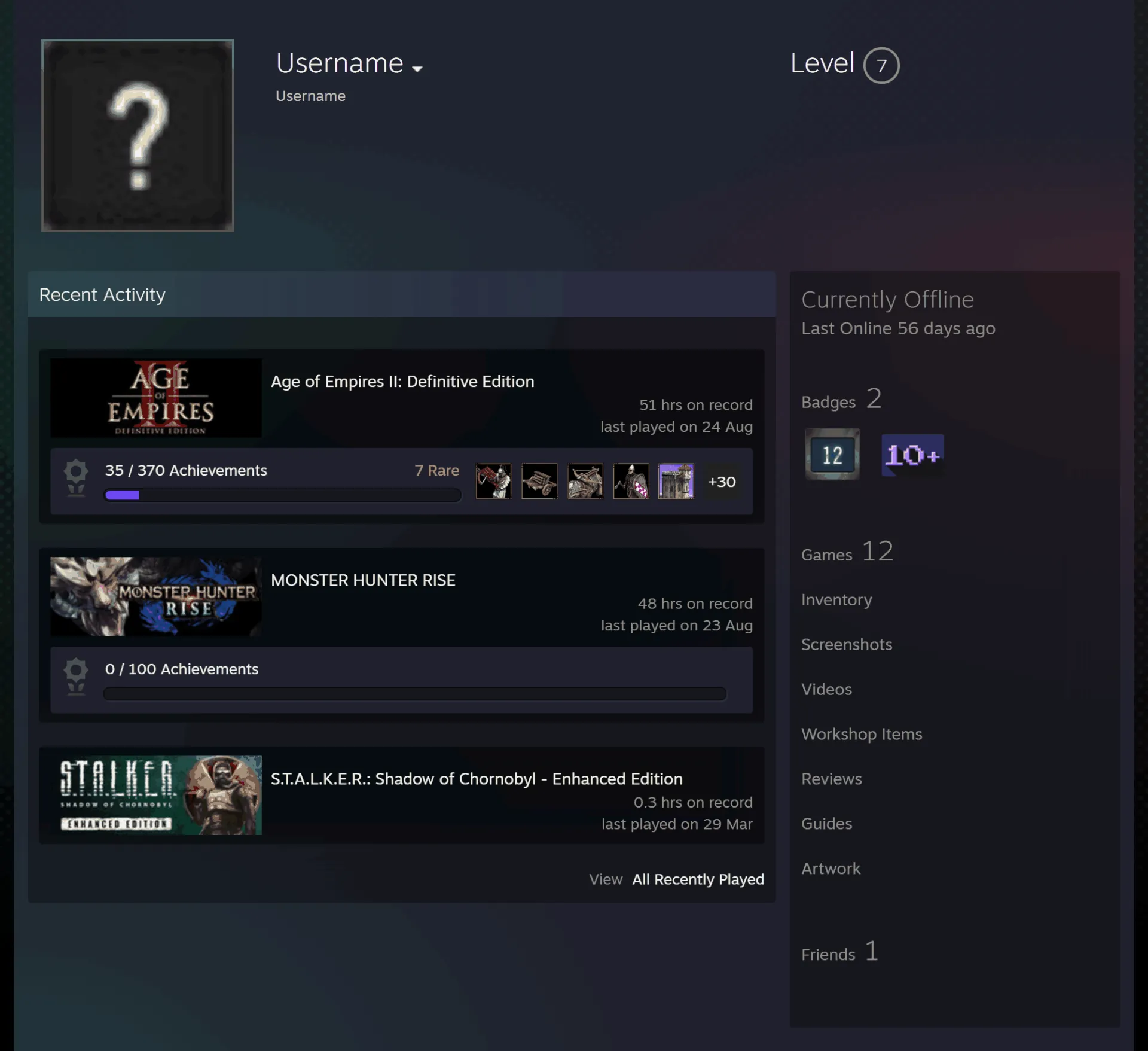Click the Age of Empires achievement progress bar
Viewport: 1148px width, 1051px height.
[283, 495]
